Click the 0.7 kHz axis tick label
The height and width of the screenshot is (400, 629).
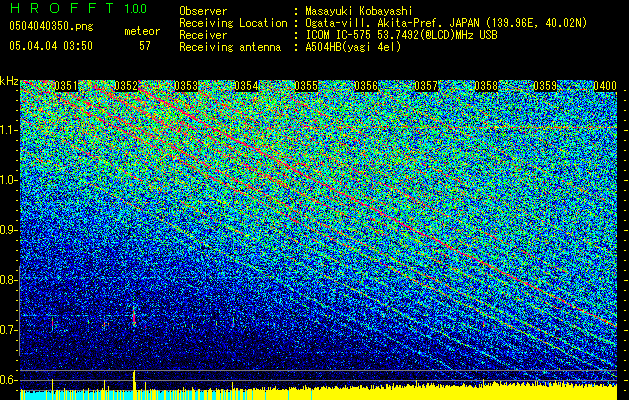9,330
